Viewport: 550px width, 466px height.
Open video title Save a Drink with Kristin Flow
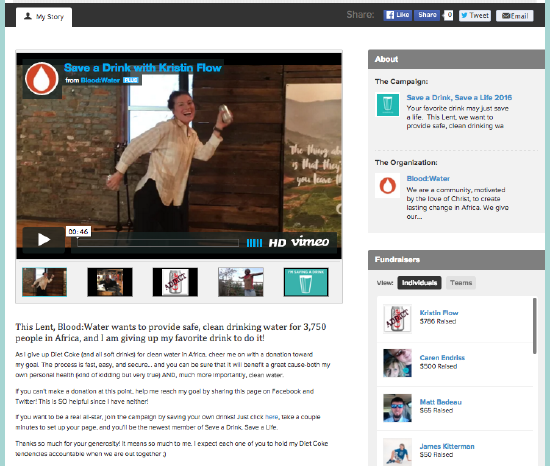(143, 68)
